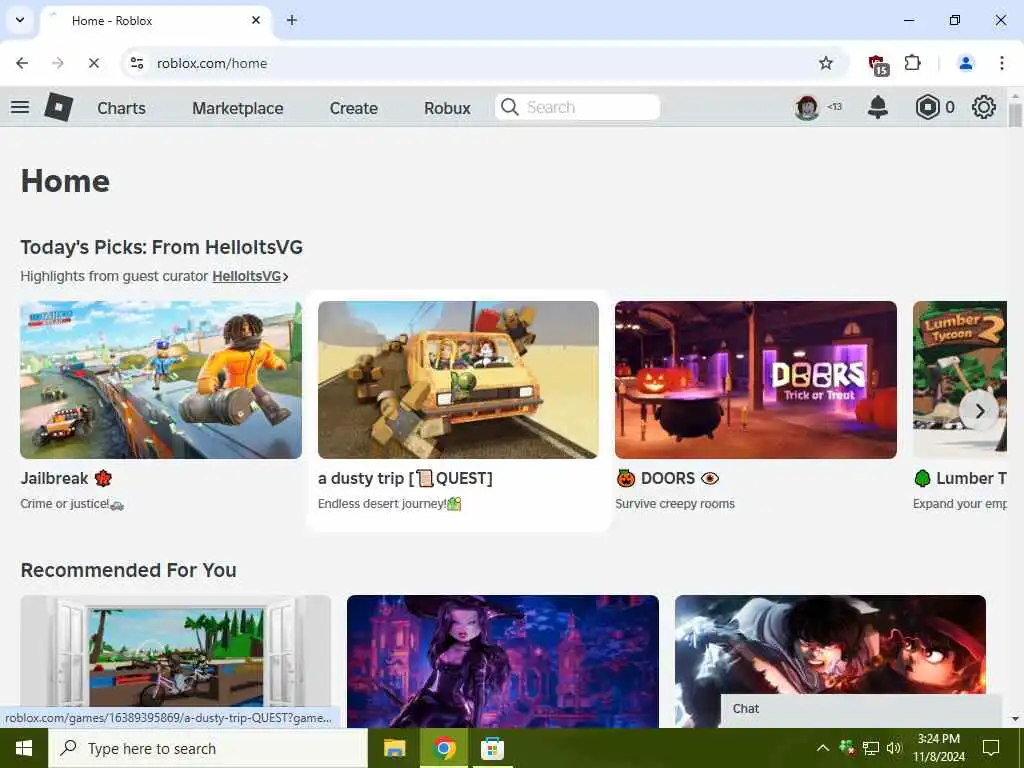This screenshot has width=1024, height=768.
Task: Open the network icon in system tray
Action: (871, 748)
